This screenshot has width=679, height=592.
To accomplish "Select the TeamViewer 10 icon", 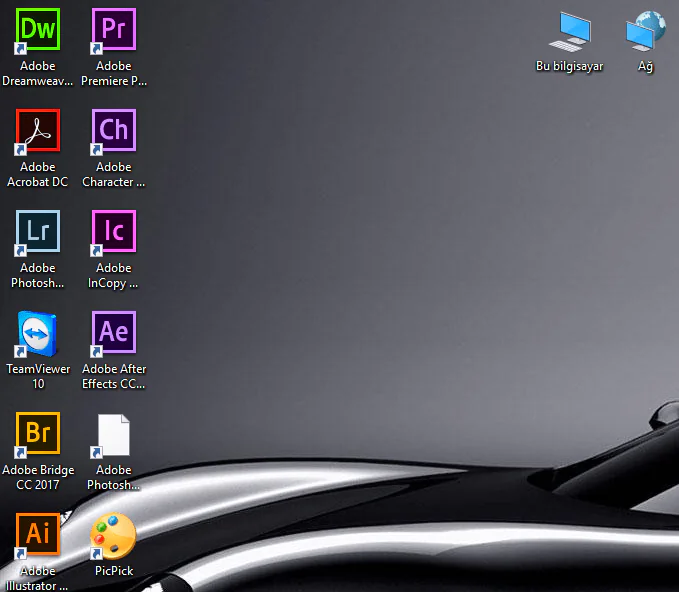I will [38, 333].
